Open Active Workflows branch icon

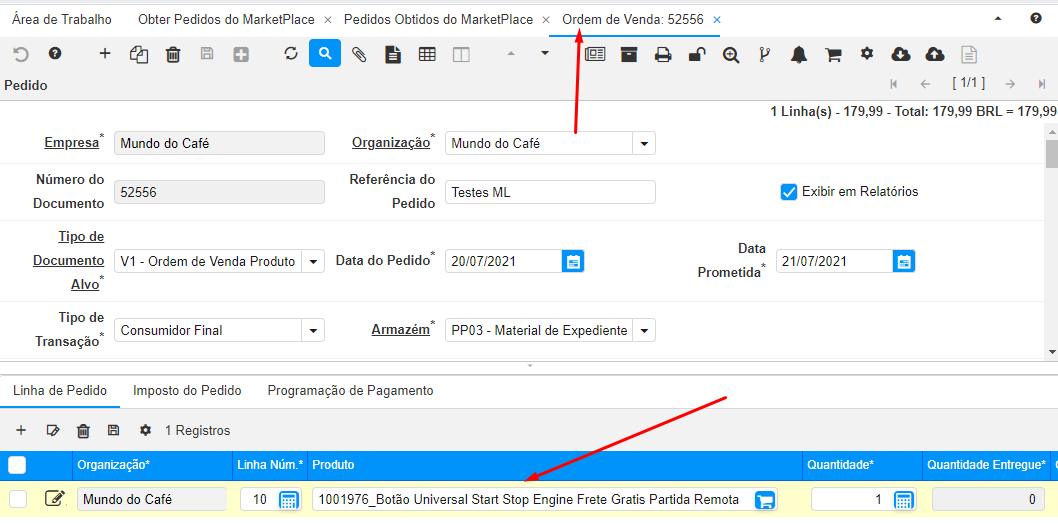(x=764, y=54)
